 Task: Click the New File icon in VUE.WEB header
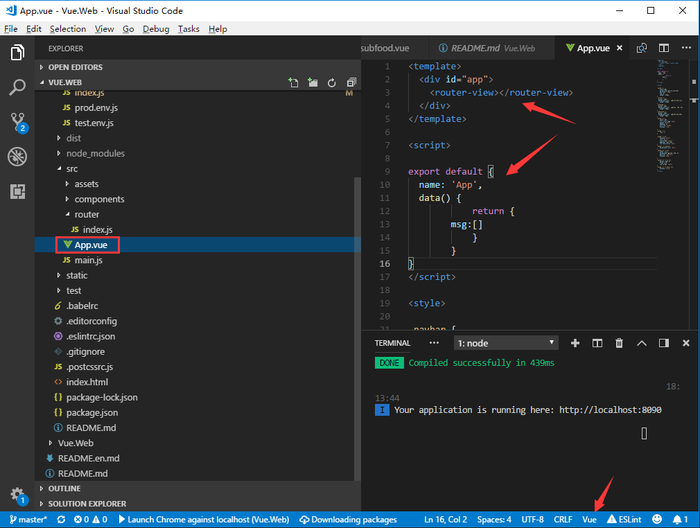(293, 83)
